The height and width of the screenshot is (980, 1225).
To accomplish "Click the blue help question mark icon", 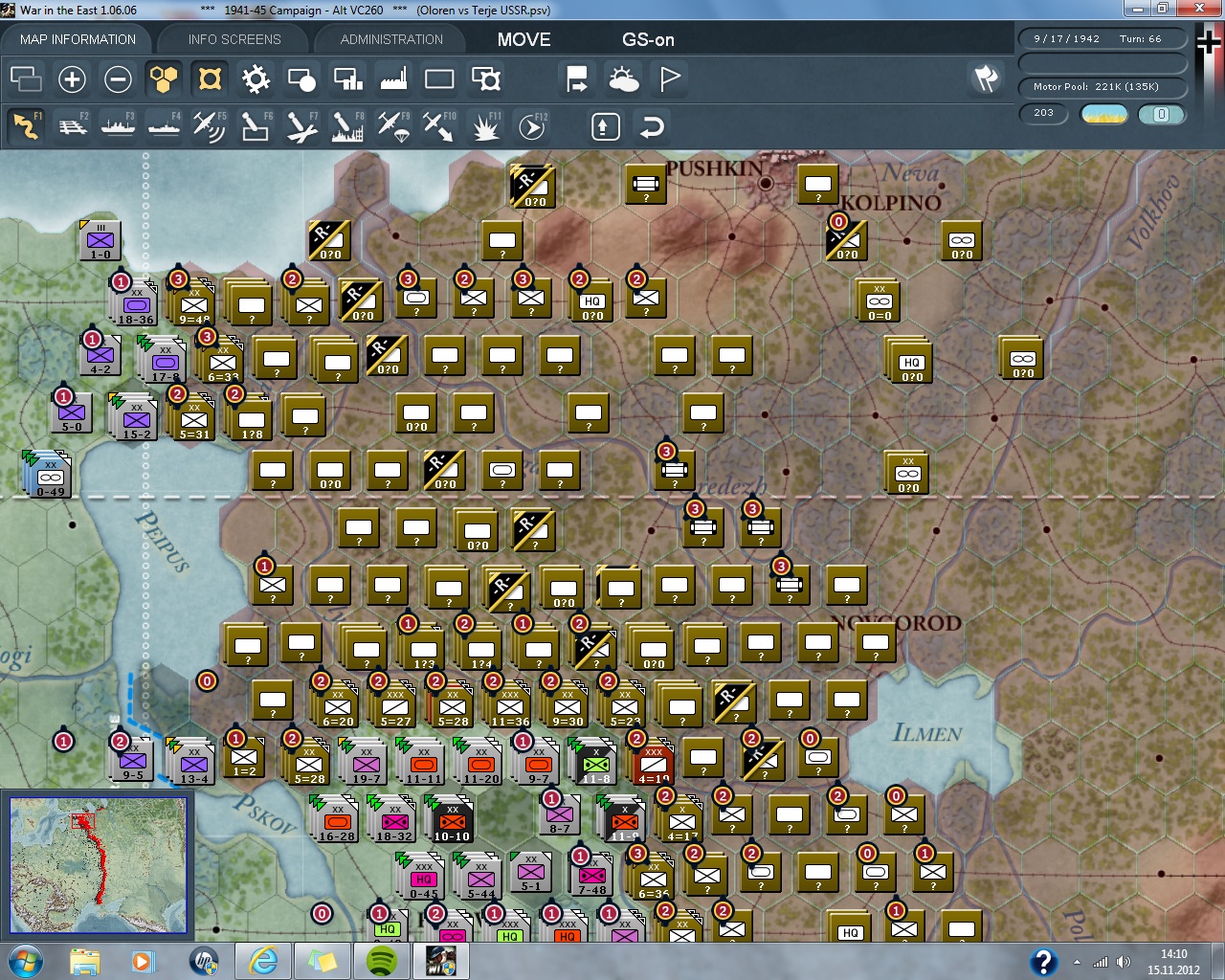I will pyautogui.click(x=1043, y=961).
